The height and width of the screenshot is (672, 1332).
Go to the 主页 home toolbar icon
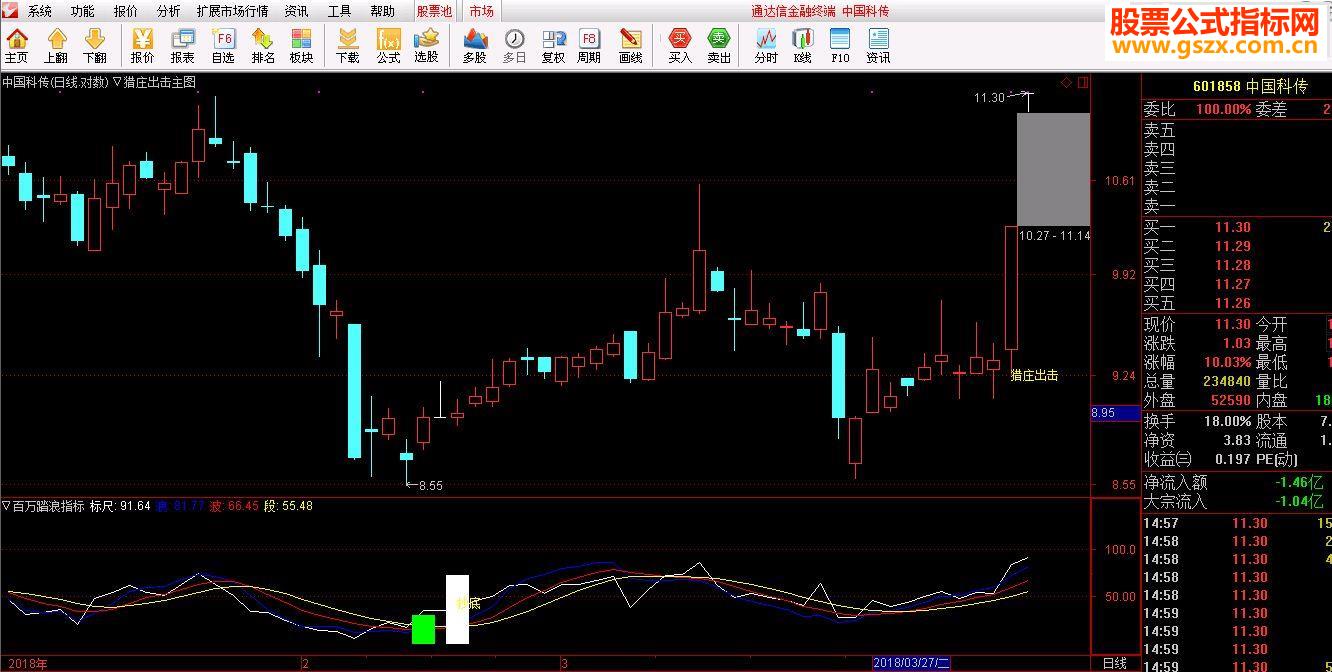click(x=17, y=46)
